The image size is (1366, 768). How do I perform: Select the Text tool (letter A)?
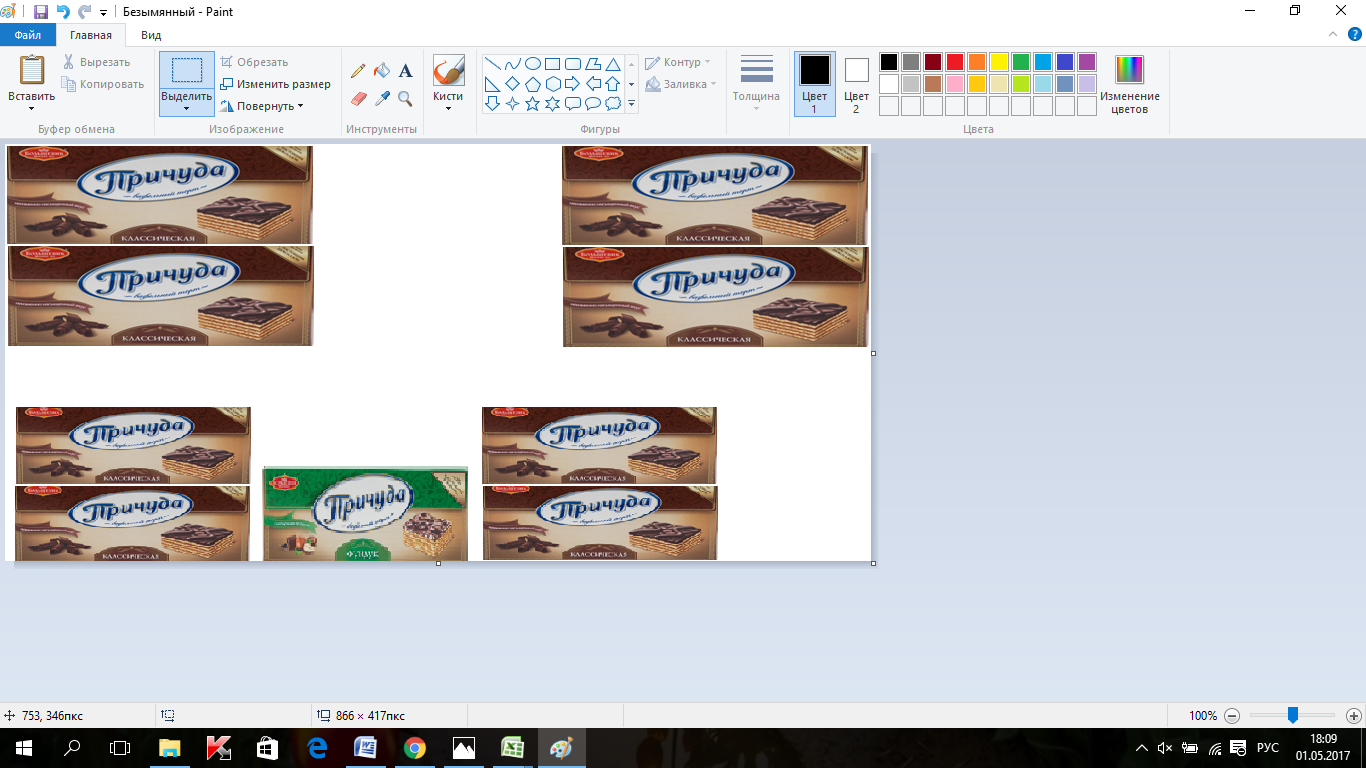coord(406,71)
